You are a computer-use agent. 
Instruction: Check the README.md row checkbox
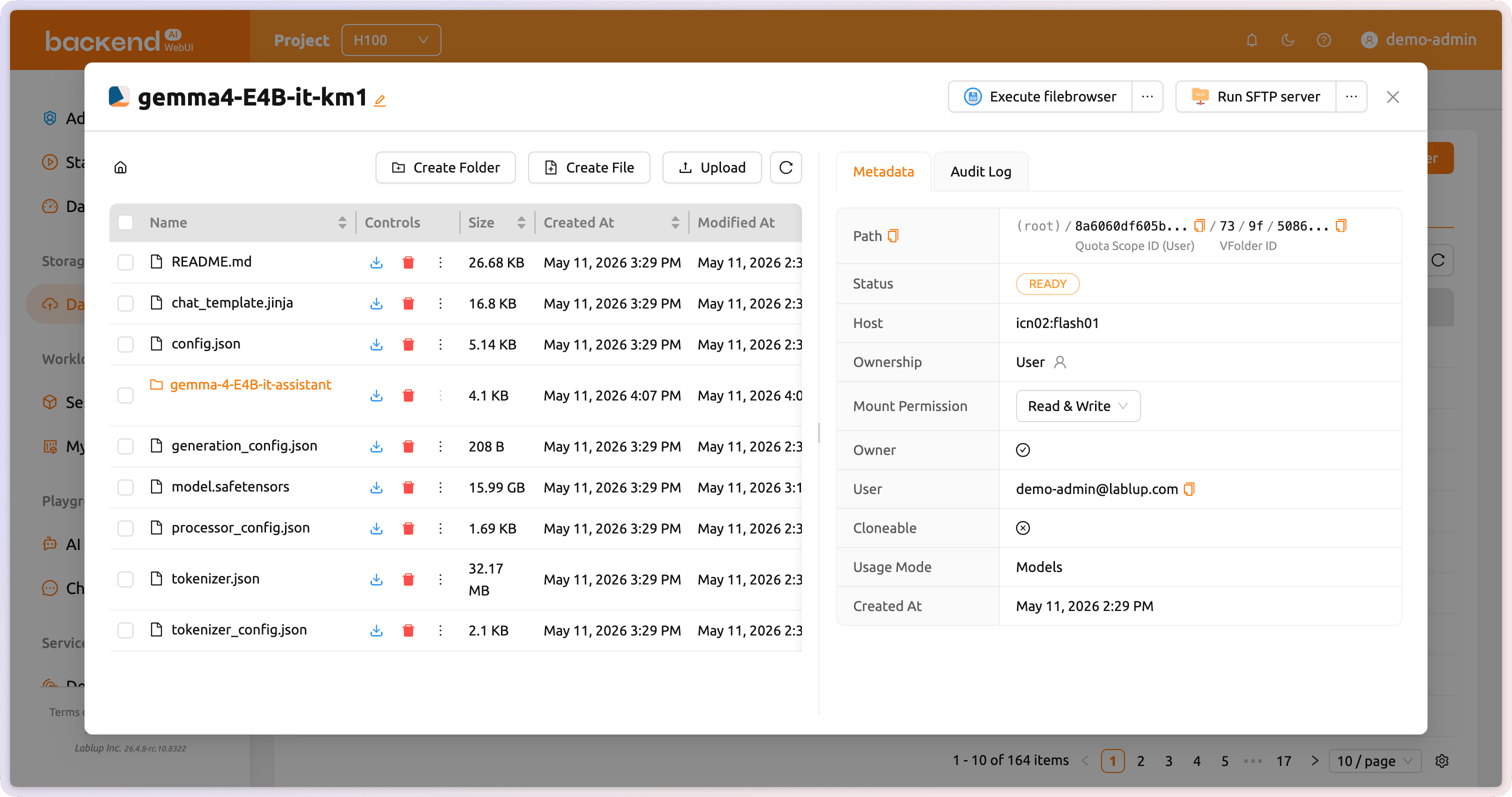[125, 262]
